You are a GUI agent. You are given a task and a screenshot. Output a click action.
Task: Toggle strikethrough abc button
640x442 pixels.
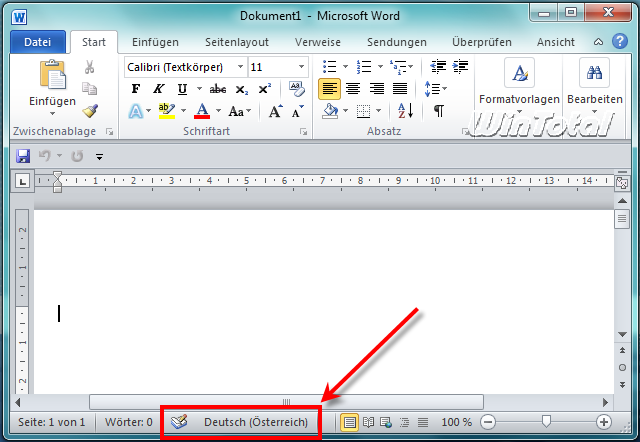point(218,89)
